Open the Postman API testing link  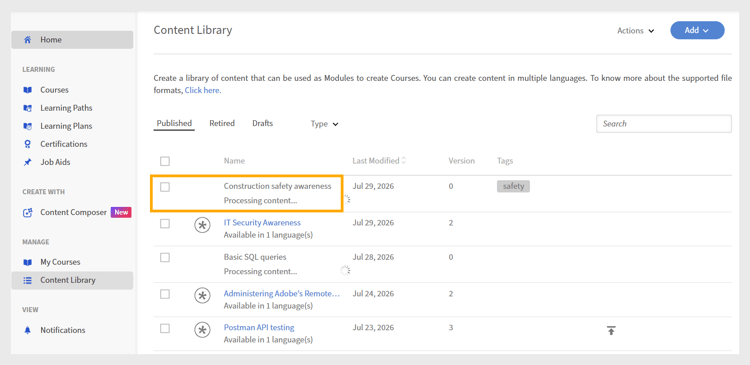[x=259, y=328]
